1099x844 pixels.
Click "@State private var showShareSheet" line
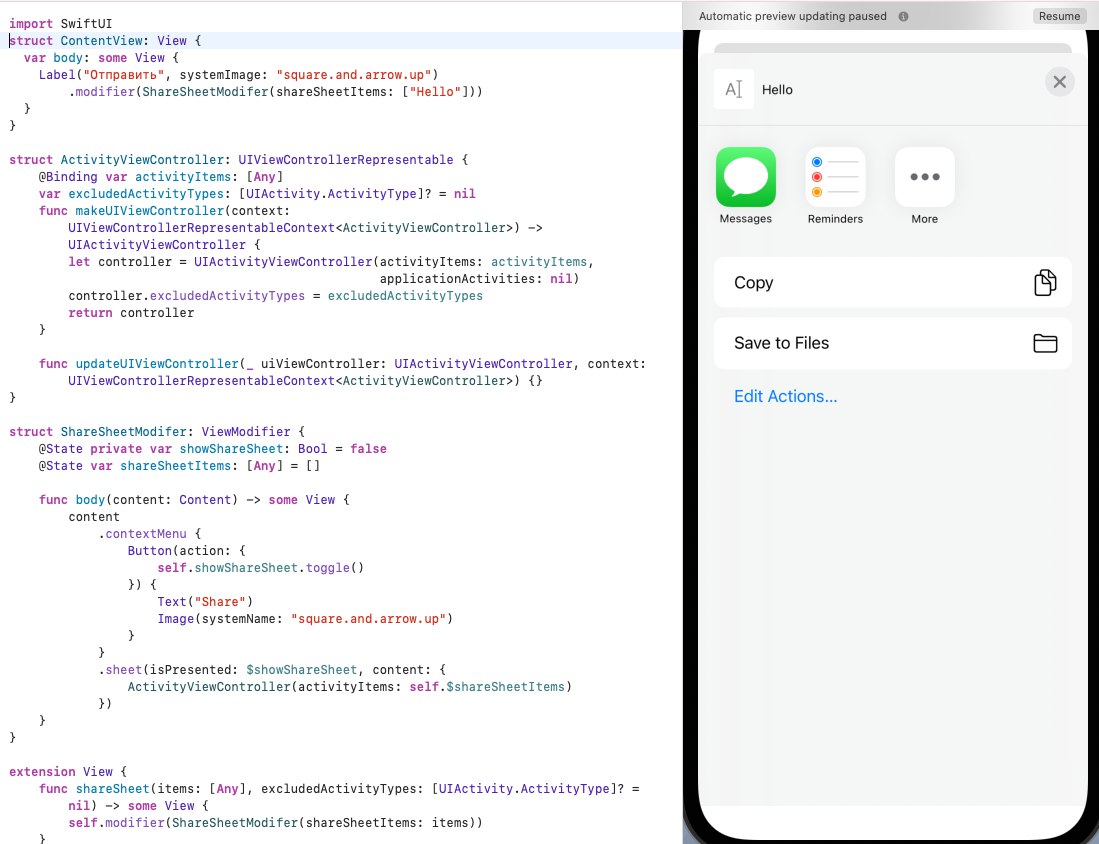[x=212, y=449]
